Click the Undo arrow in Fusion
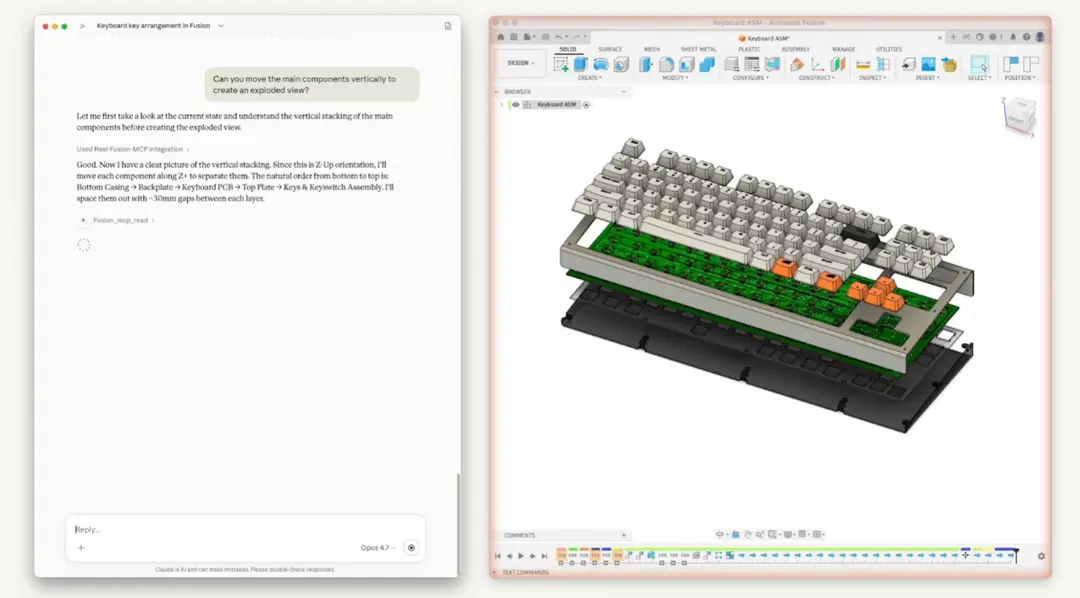This screenshot has height=598, width=1080. (559, 37)
